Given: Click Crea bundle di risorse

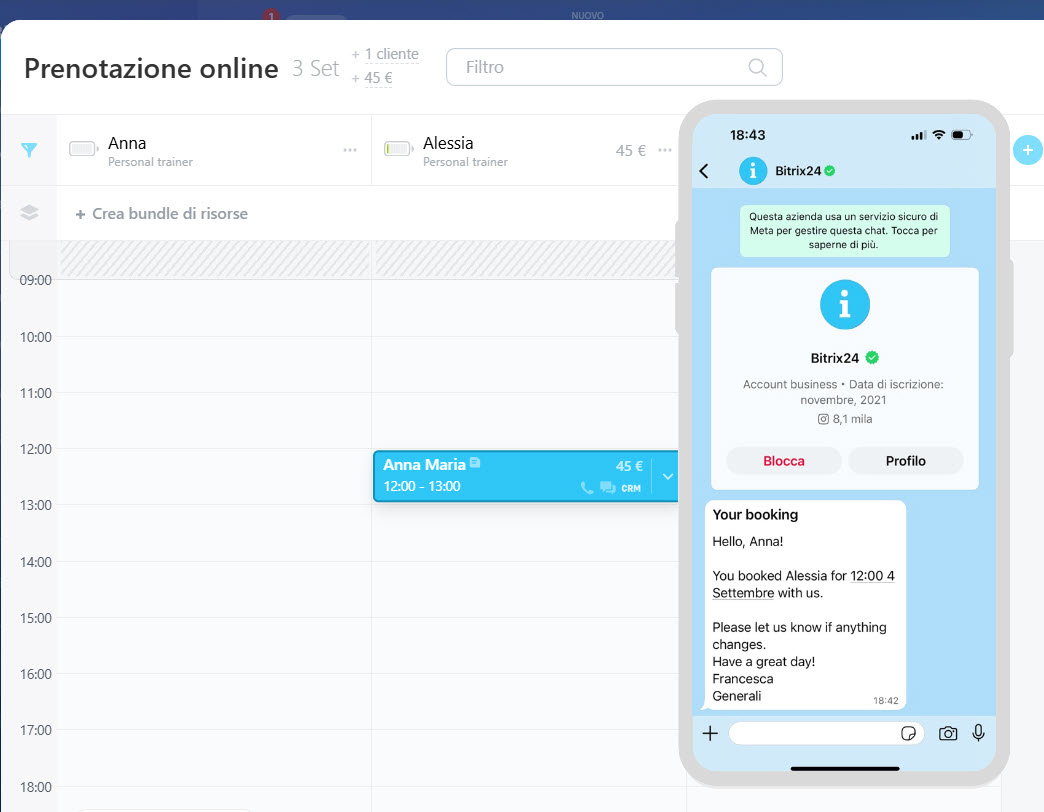Looking at the screenshot, I should pyautogui.click(x=161, y=213).
